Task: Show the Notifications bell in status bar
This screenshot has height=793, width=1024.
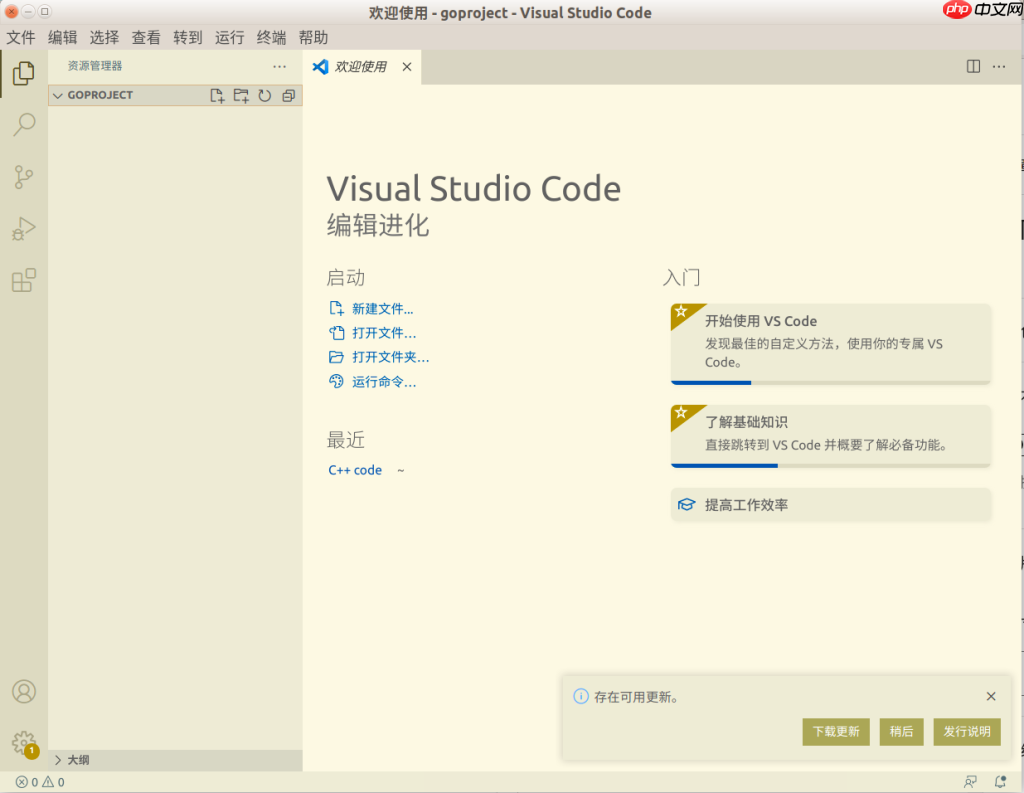Action: [1002, 781]
